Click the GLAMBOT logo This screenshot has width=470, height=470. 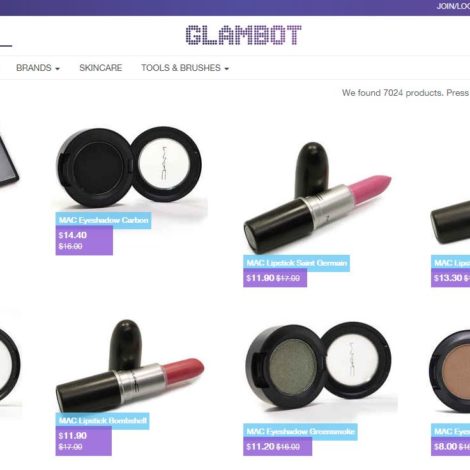tap(244, 35)
